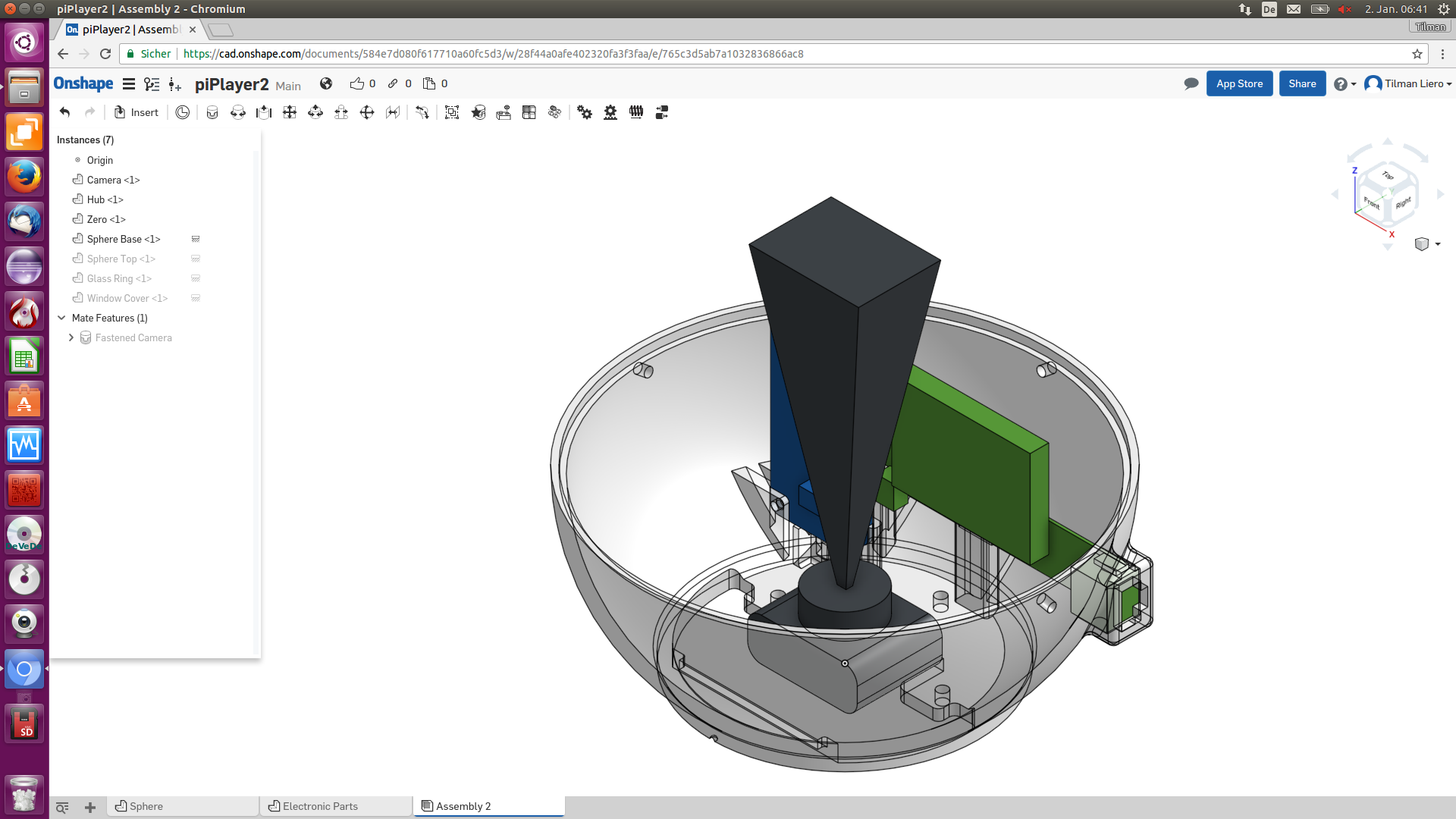
Task: Open the comments speech bubble
Action: tap(1191, 83)
